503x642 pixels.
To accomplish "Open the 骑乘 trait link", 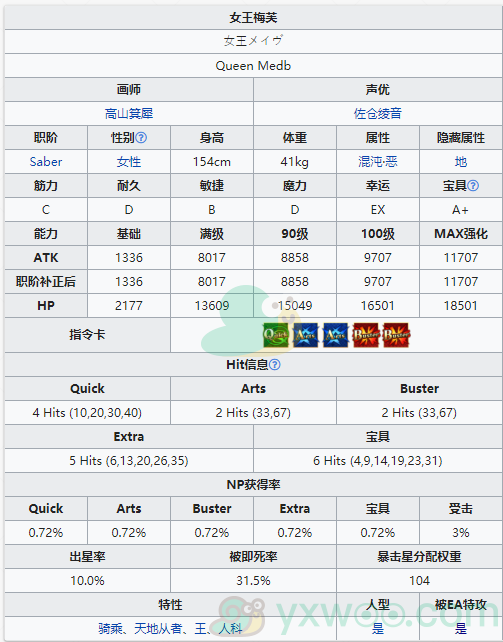I will 111,628.
